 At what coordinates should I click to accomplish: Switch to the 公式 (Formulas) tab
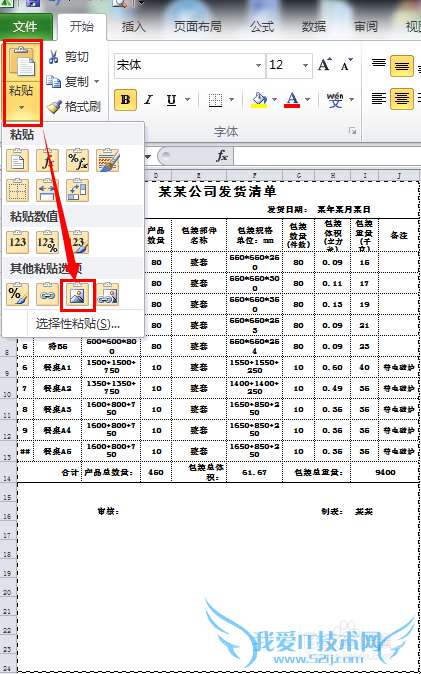(x=262, y=27)
